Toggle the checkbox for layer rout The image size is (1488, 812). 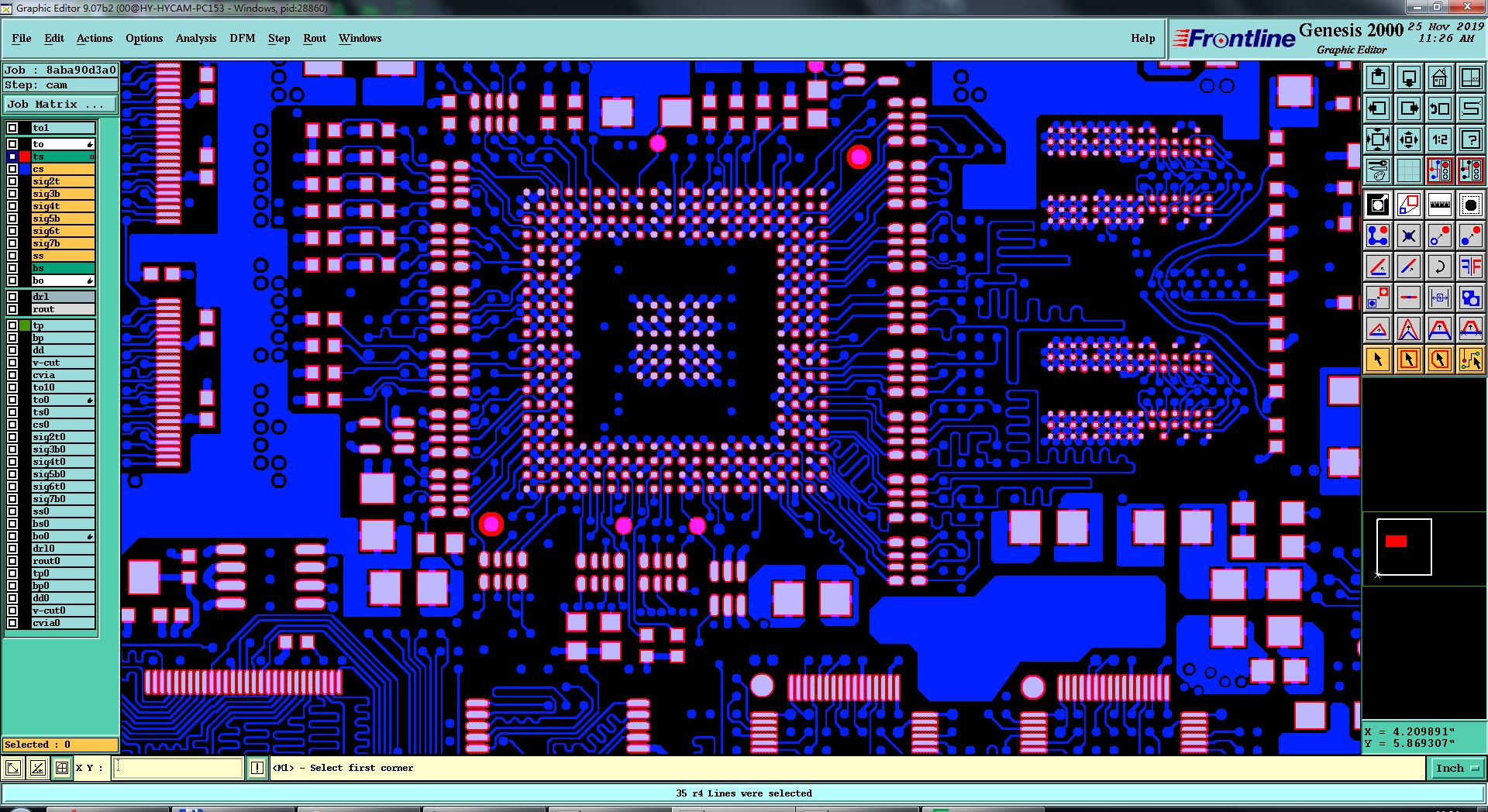(12, 309)
